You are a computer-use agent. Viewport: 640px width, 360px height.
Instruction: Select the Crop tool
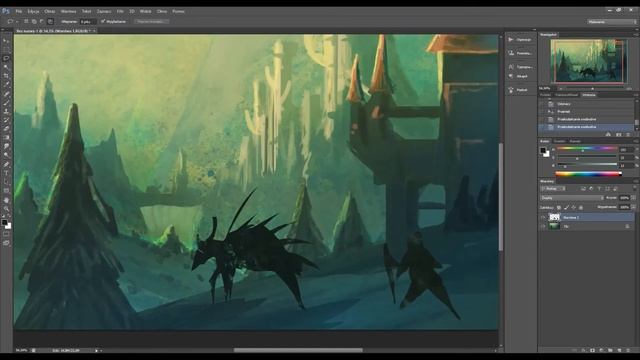point(6,76)
